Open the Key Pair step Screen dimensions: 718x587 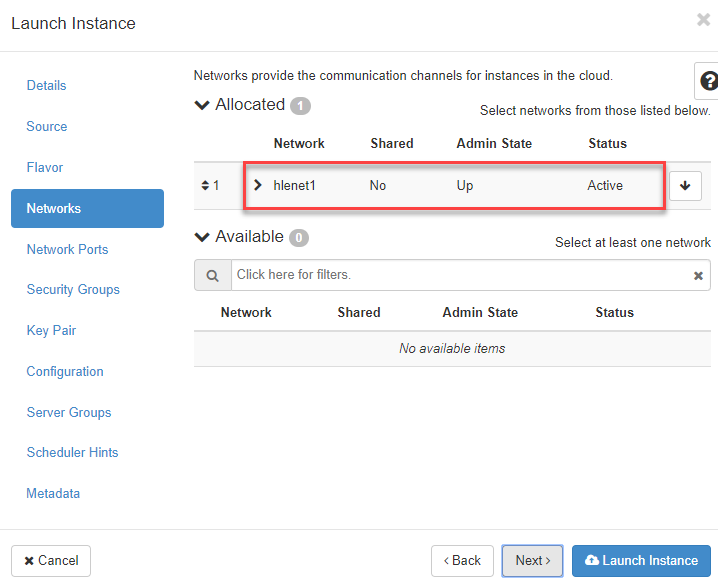(51, 331)
